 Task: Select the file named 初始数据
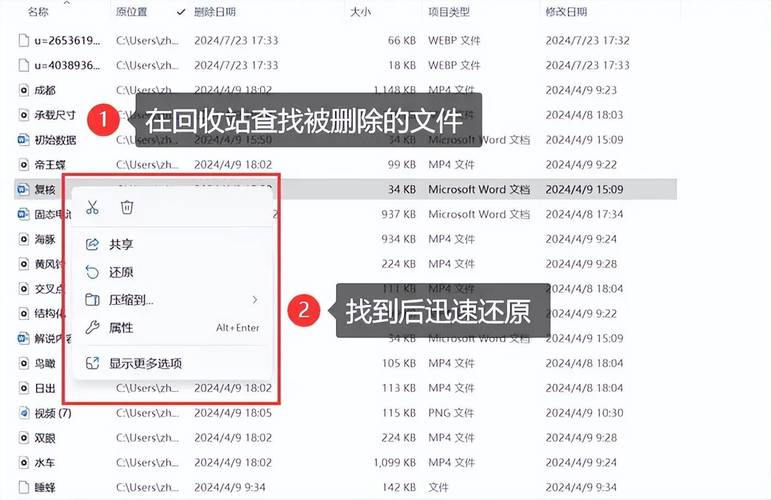(55, 140)
